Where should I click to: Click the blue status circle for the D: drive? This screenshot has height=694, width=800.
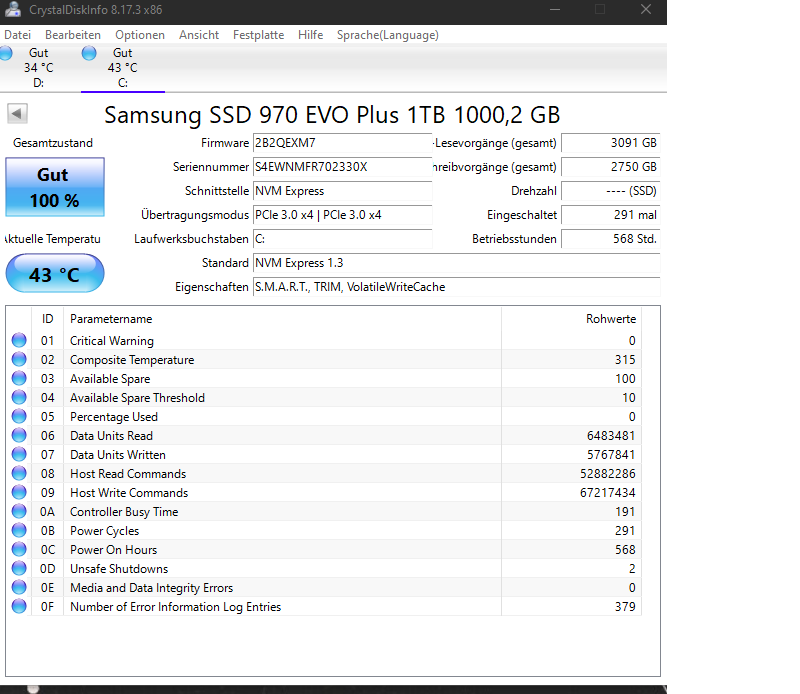point(6,52)
